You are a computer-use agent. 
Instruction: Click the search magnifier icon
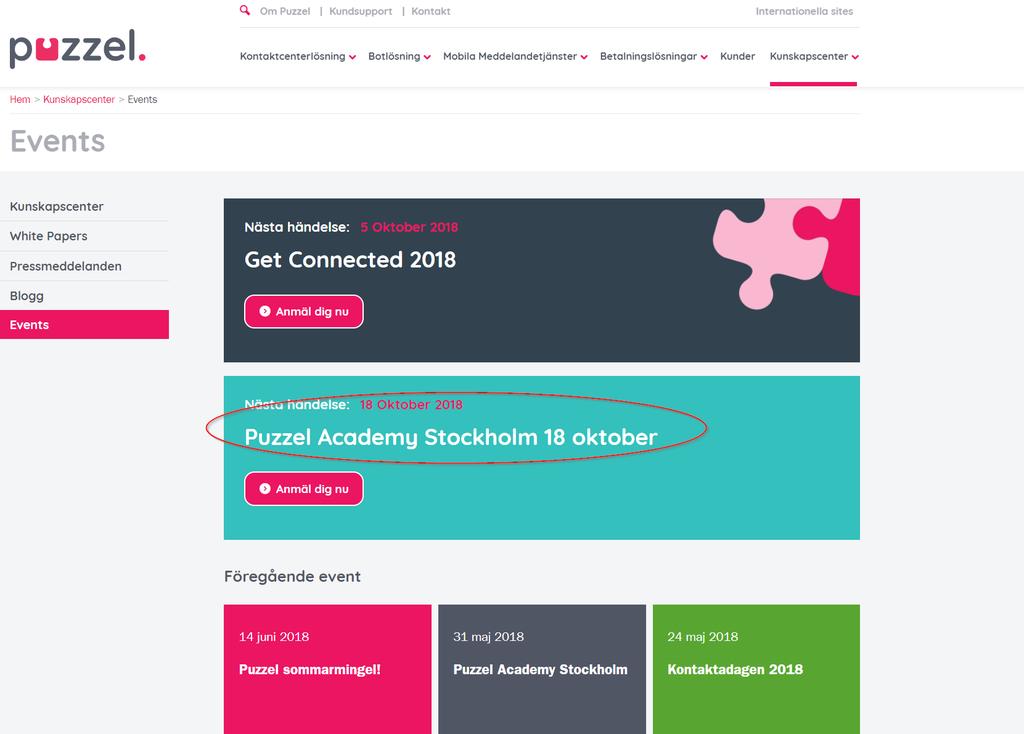click(x=245, y=10)
